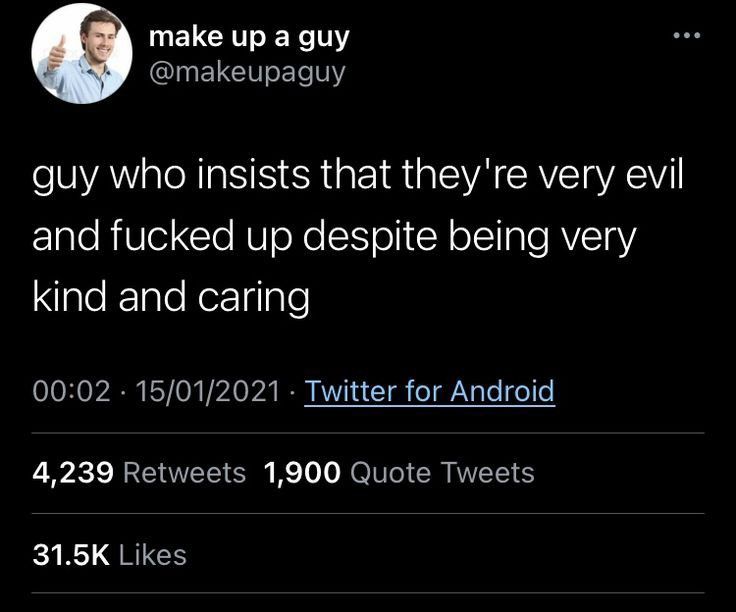This screenshot has height=612, width=736.
Task: Open the "Retweets" label
Action: coord(184,472)
